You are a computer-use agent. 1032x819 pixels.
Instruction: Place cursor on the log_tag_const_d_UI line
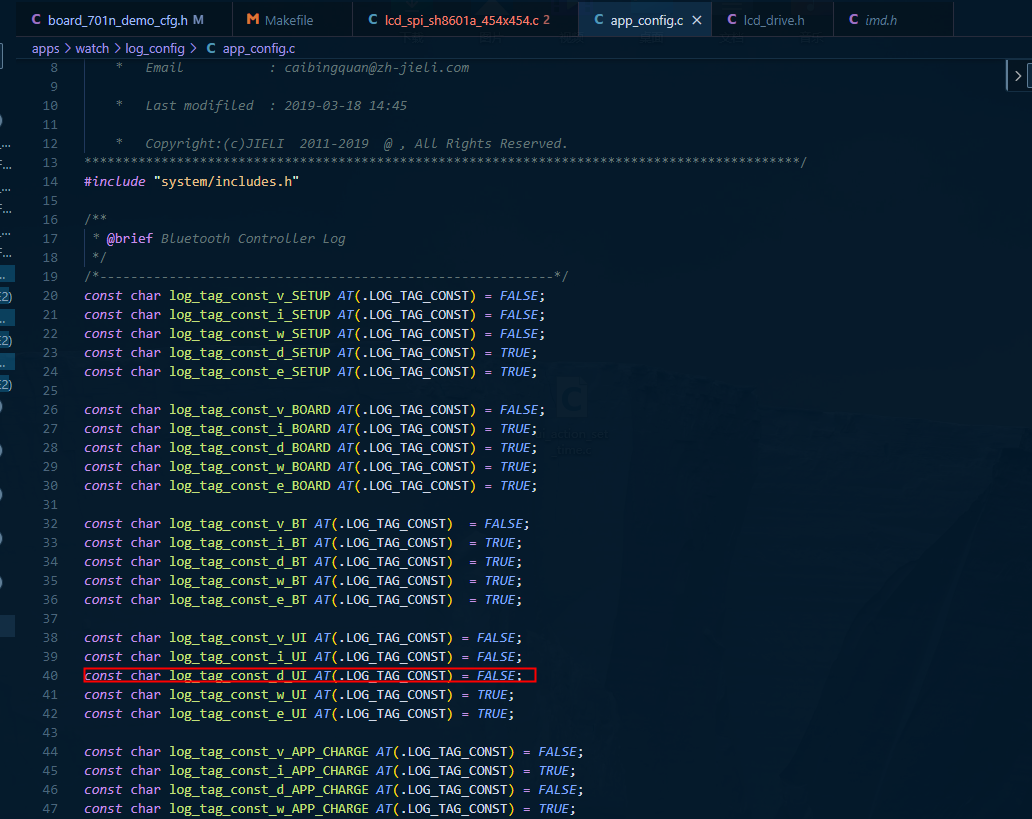(309, 675)
